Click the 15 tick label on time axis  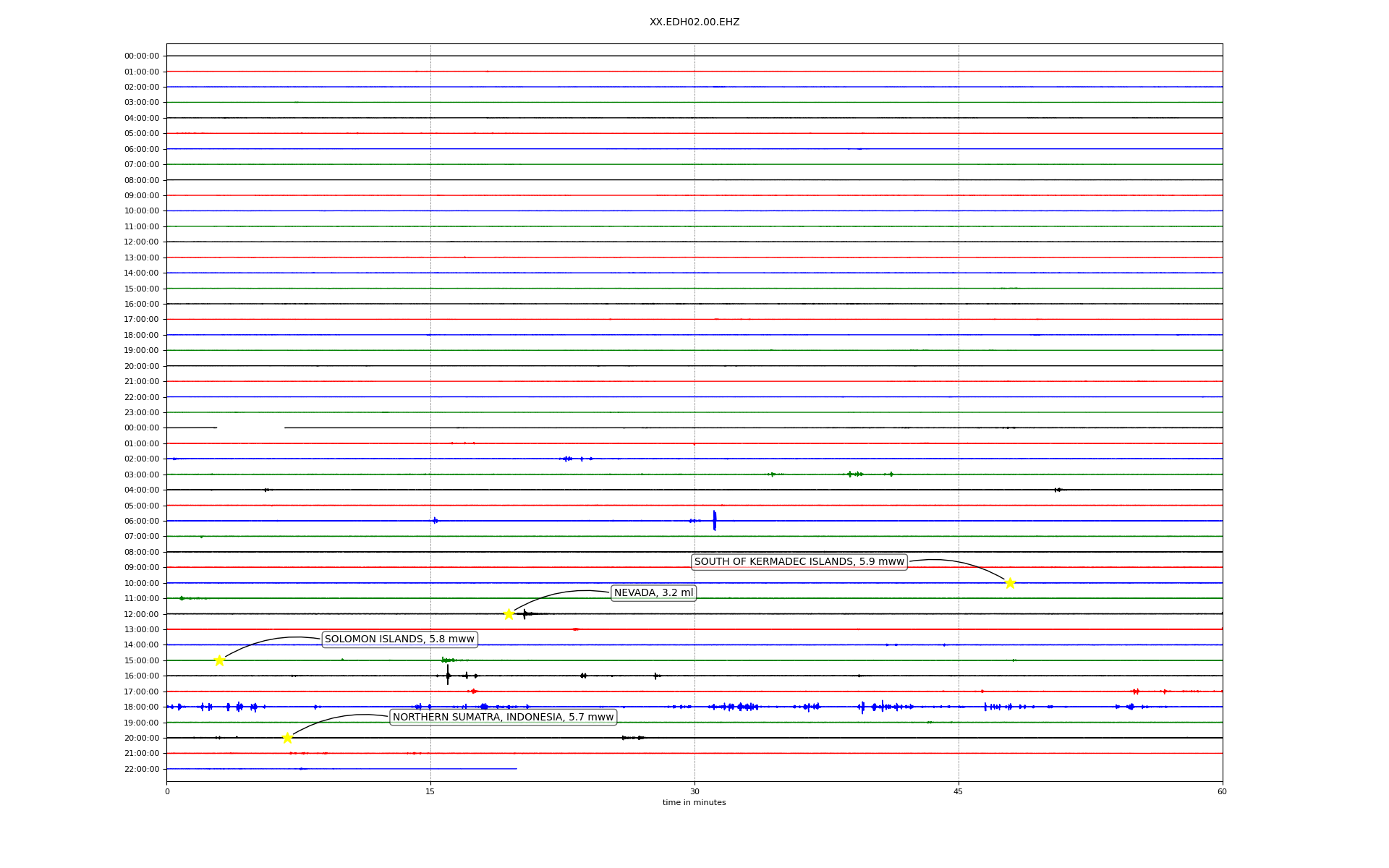click(430, 791)
